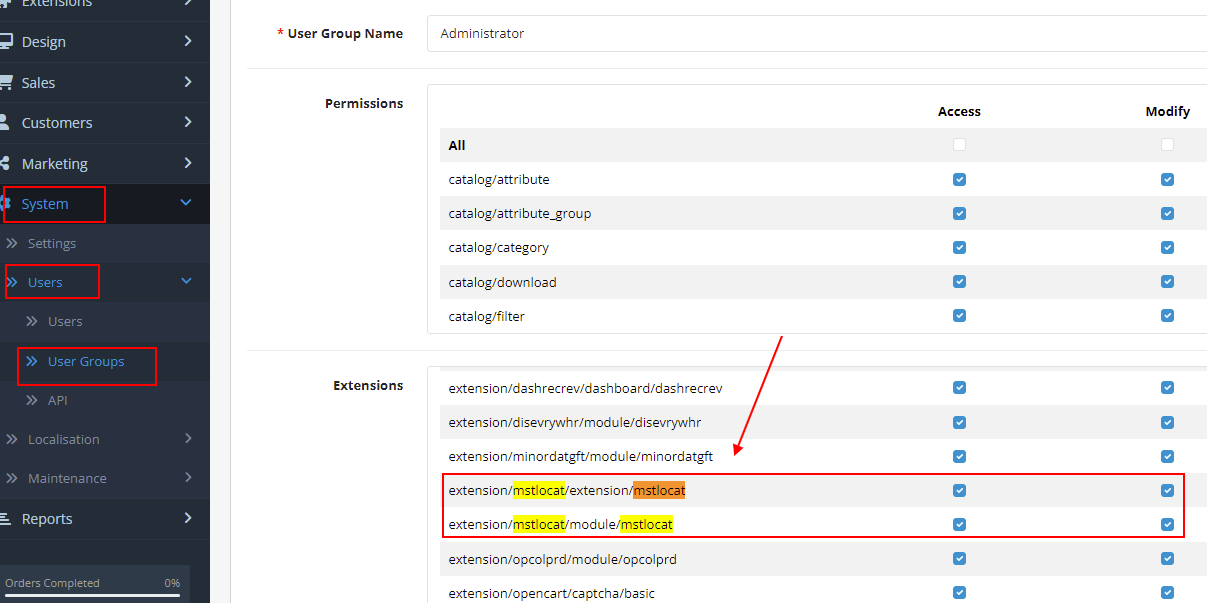
Task: Click the double-arrow icon beside Maintenance
Action: tap(12, 478)
